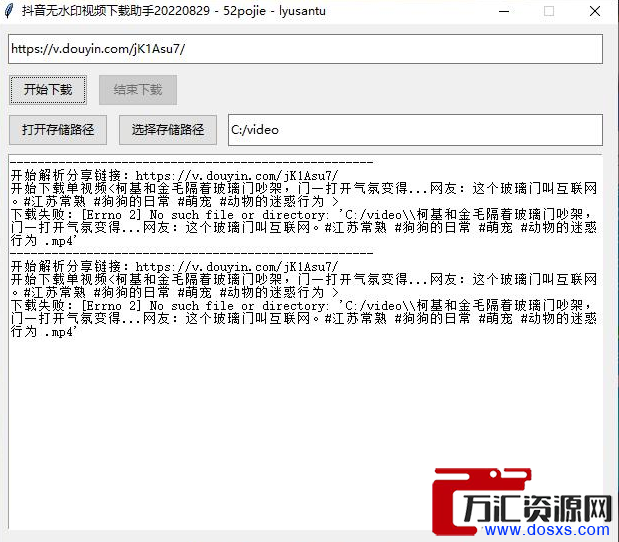Viewport: 619px width, 542px height.
Task: Click the feather app icon in title bar
Action: (x=9, y=11)
